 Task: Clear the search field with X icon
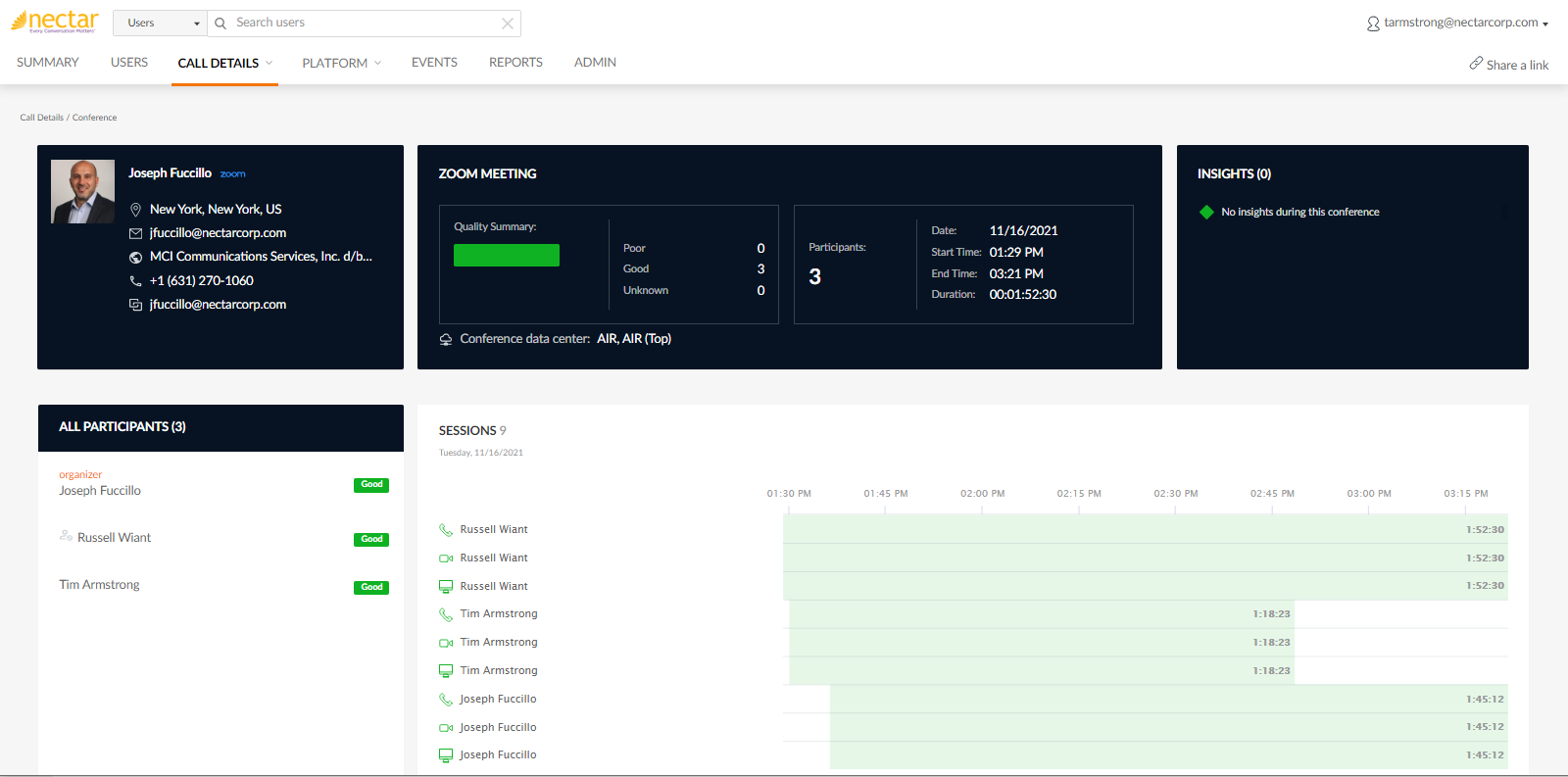[x=508, y=24]
